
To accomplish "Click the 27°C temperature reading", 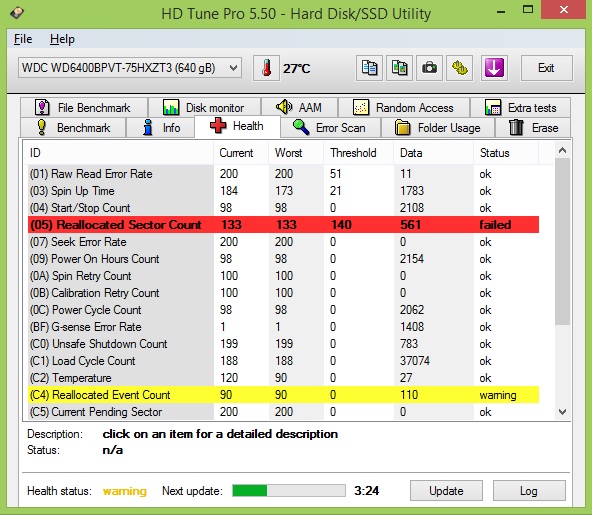I will click(297, 68).
